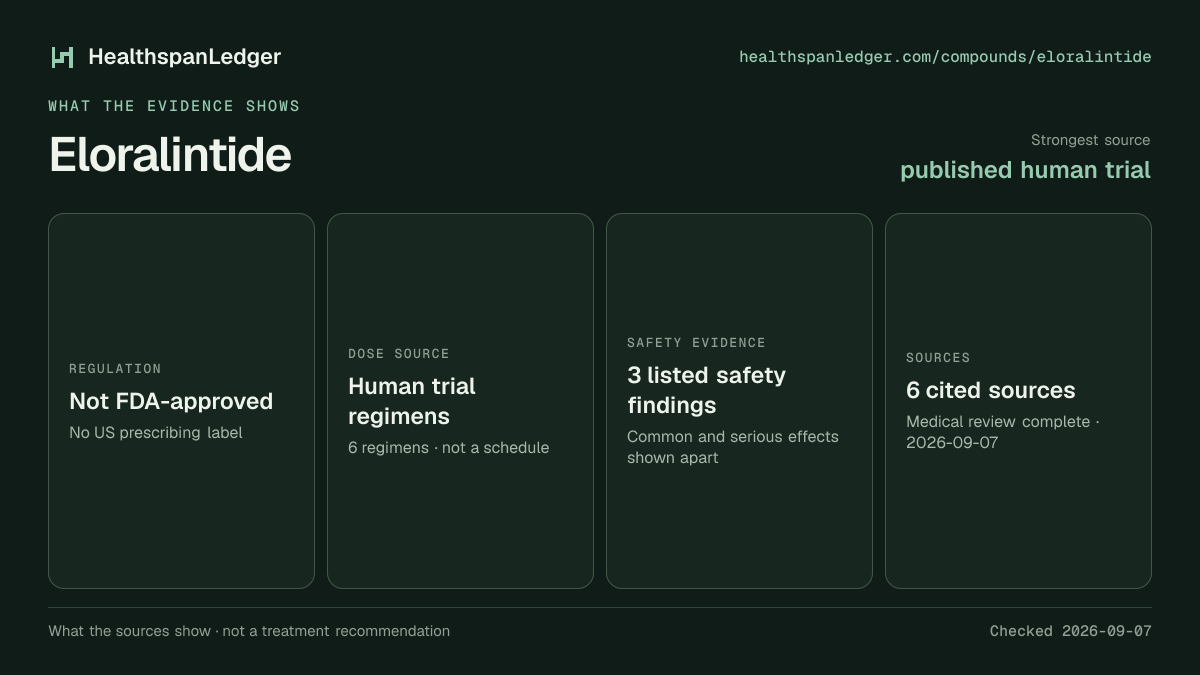Click the Eloralintide heading
This screenshot has width=1200, height=675.
[x=170, y=155]
